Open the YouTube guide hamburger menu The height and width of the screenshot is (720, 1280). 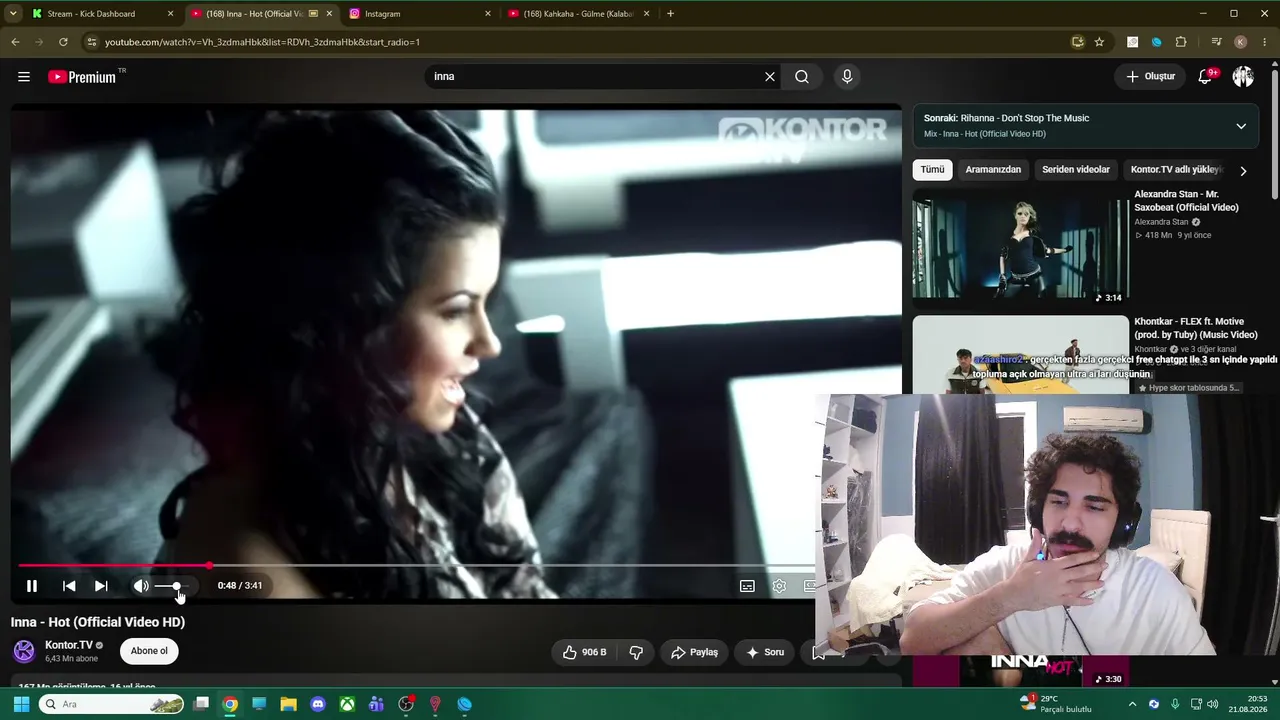click(x=24, y=77)
